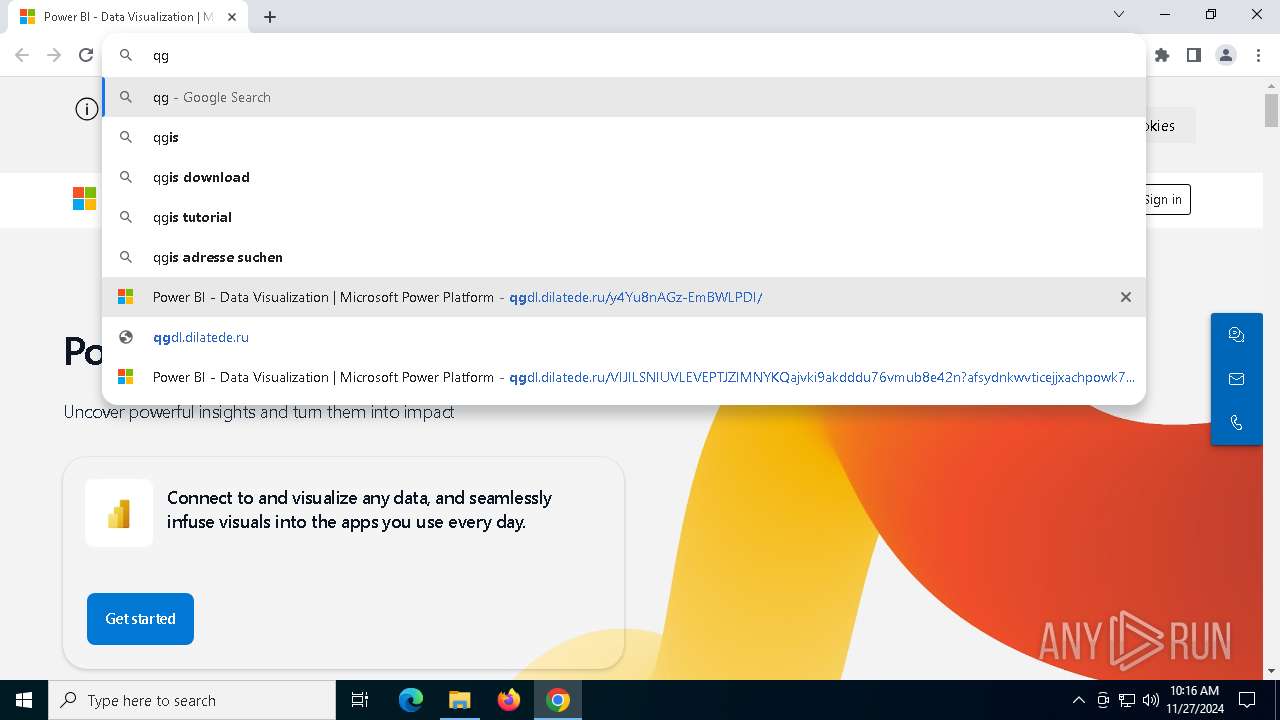This screenshot has width=1280, height=720.
Task: Click the Microsoft logo
Action: pyautogui.click(x=84, y=199)
